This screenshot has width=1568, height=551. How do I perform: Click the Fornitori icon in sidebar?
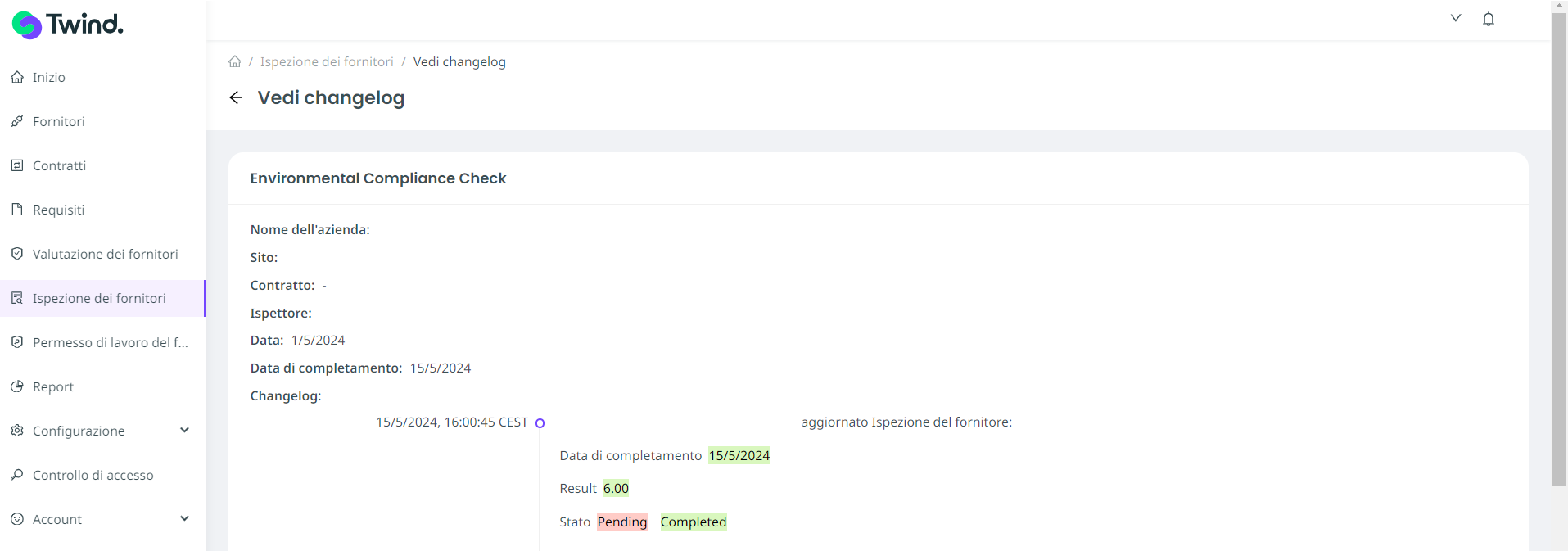[x=17, y=121]
